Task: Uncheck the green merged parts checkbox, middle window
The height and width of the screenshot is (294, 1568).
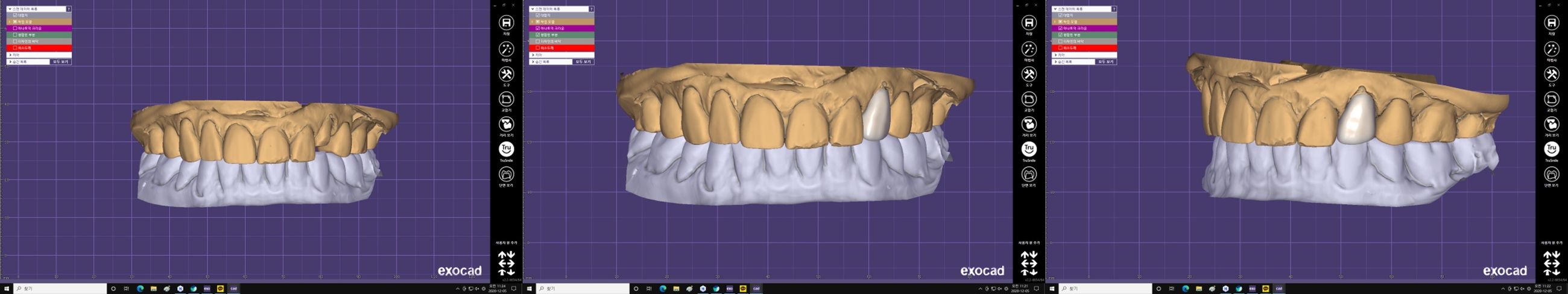Action: pos(538,35)
